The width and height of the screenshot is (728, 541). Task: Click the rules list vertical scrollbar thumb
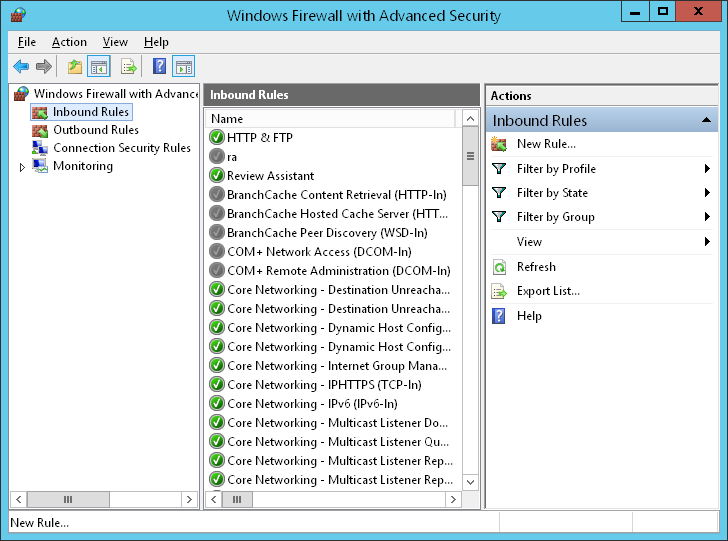(470, 156)
